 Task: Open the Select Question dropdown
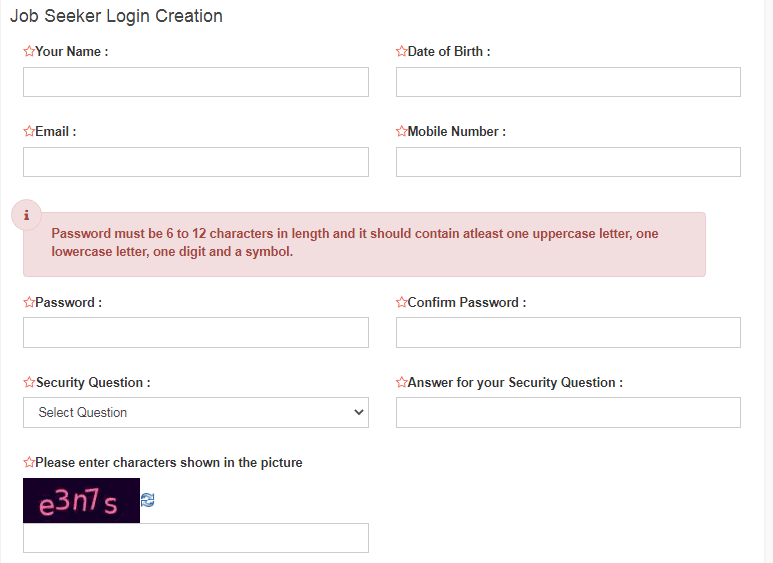(196, 412)
